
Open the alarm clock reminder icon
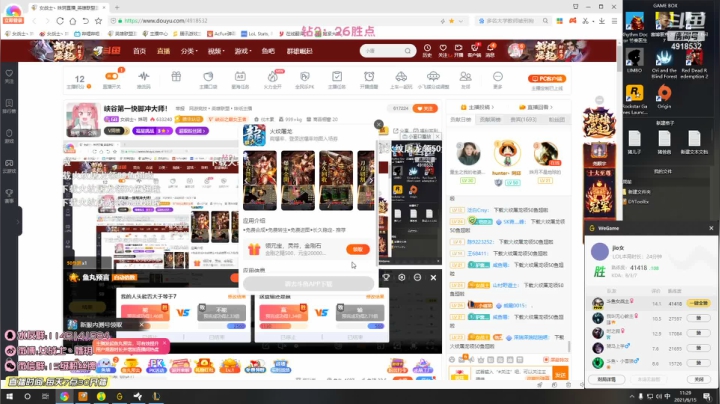[369, 76]
